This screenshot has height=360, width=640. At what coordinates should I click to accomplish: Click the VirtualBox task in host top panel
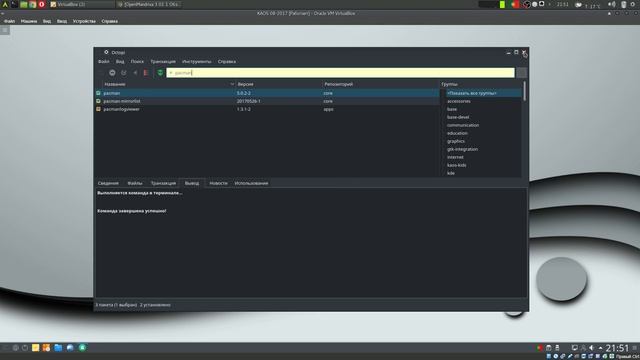click(82, 4)
